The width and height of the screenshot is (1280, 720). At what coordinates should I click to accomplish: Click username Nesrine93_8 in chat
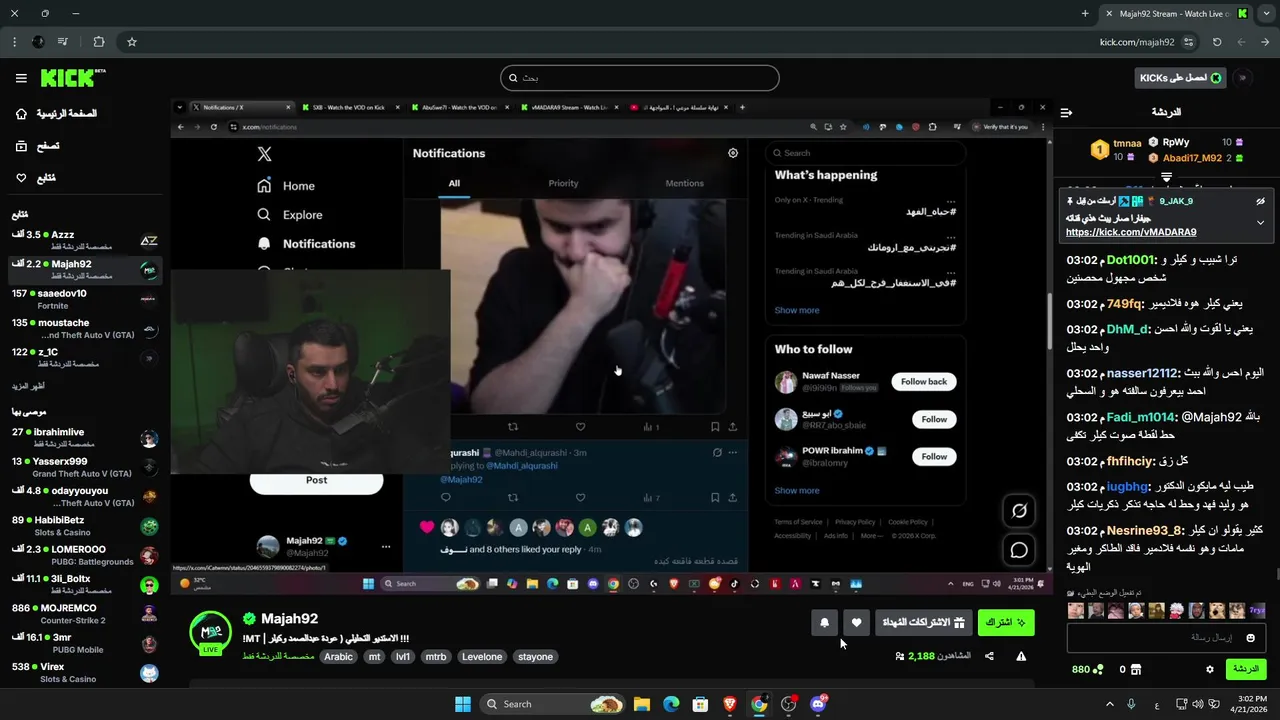1145,531
